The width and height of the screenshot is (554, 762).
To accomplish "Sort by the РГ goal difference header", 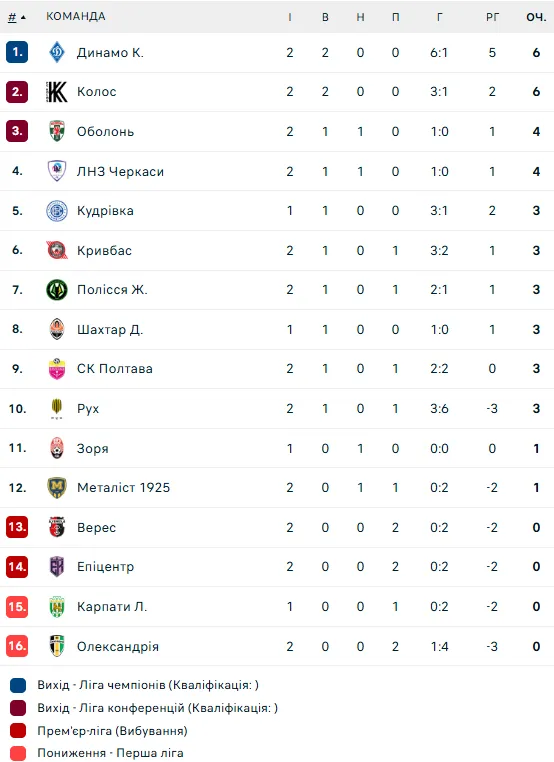I will point(492,17).
